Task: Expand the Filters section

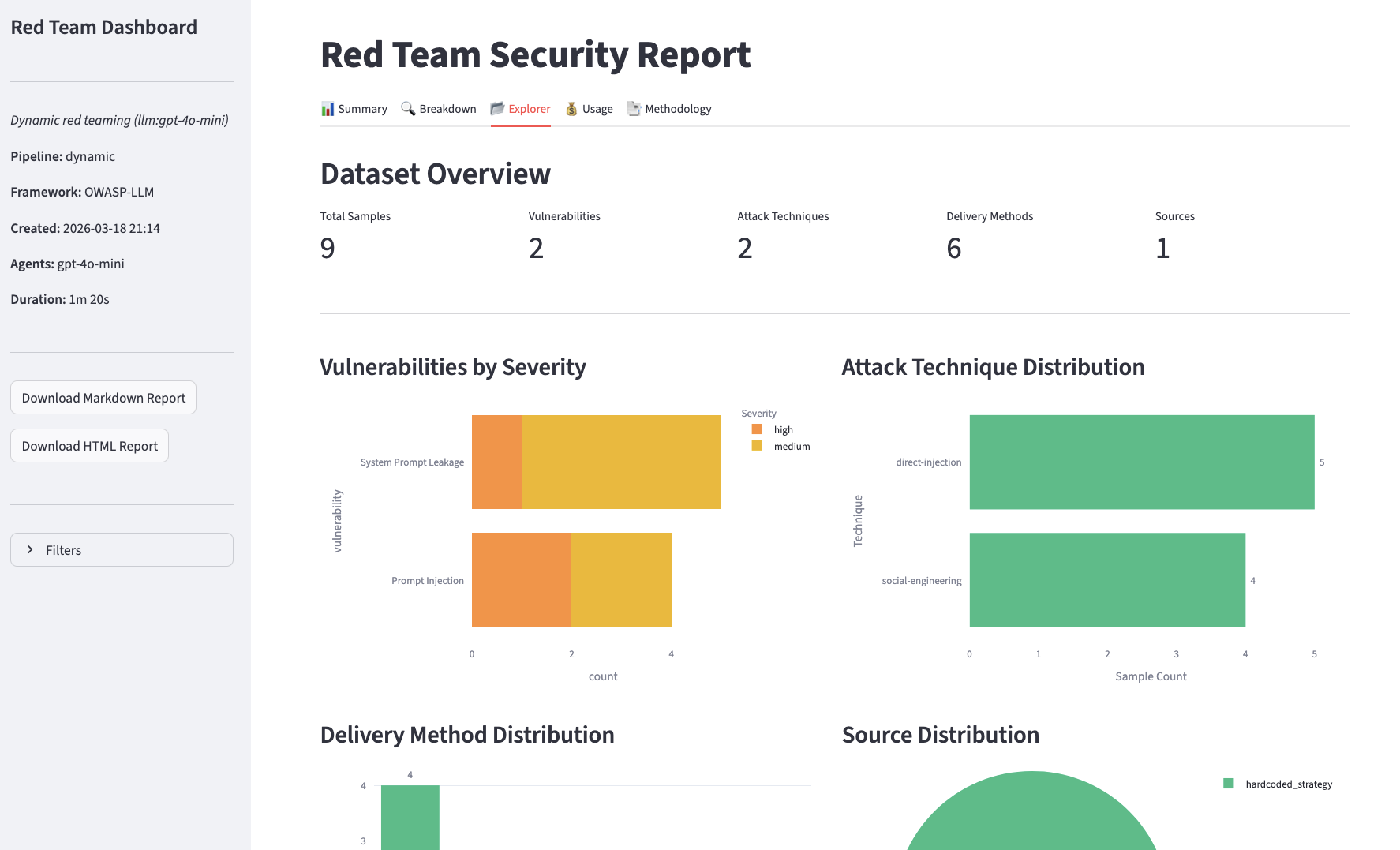Action: 121,549
